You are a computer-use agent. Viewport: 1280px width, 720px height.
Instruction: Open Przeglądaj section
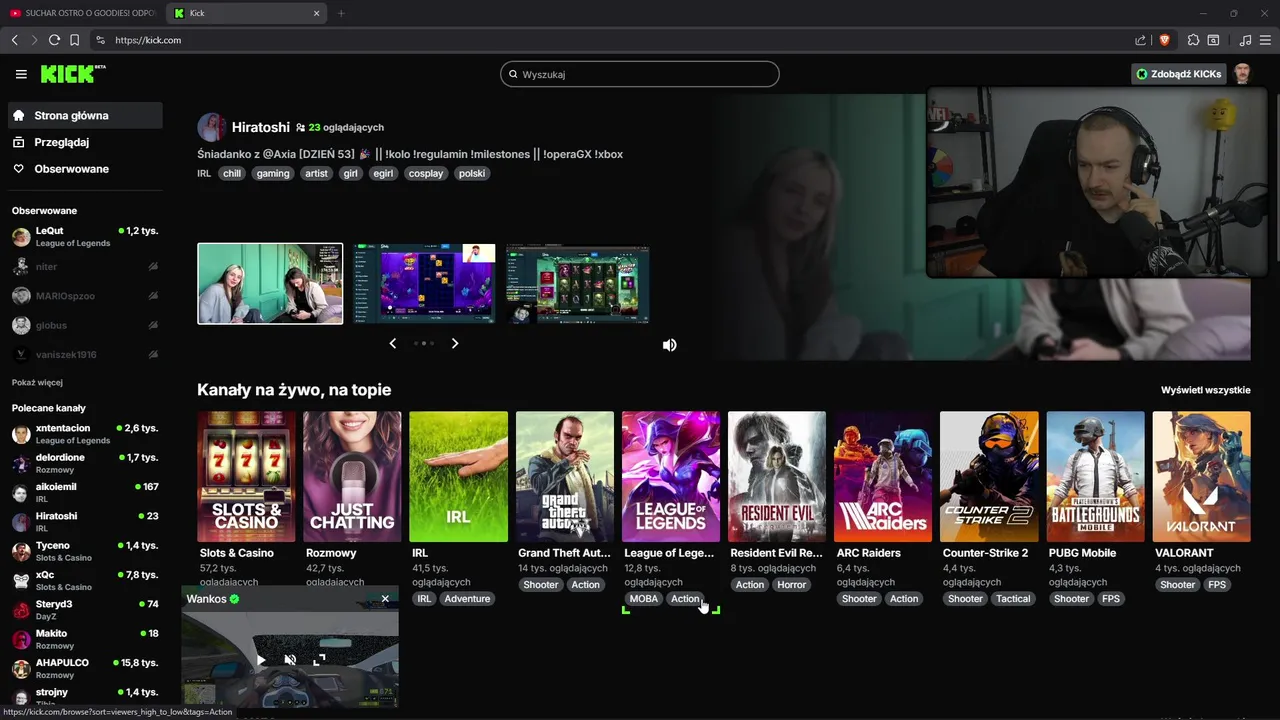(84, 142)
